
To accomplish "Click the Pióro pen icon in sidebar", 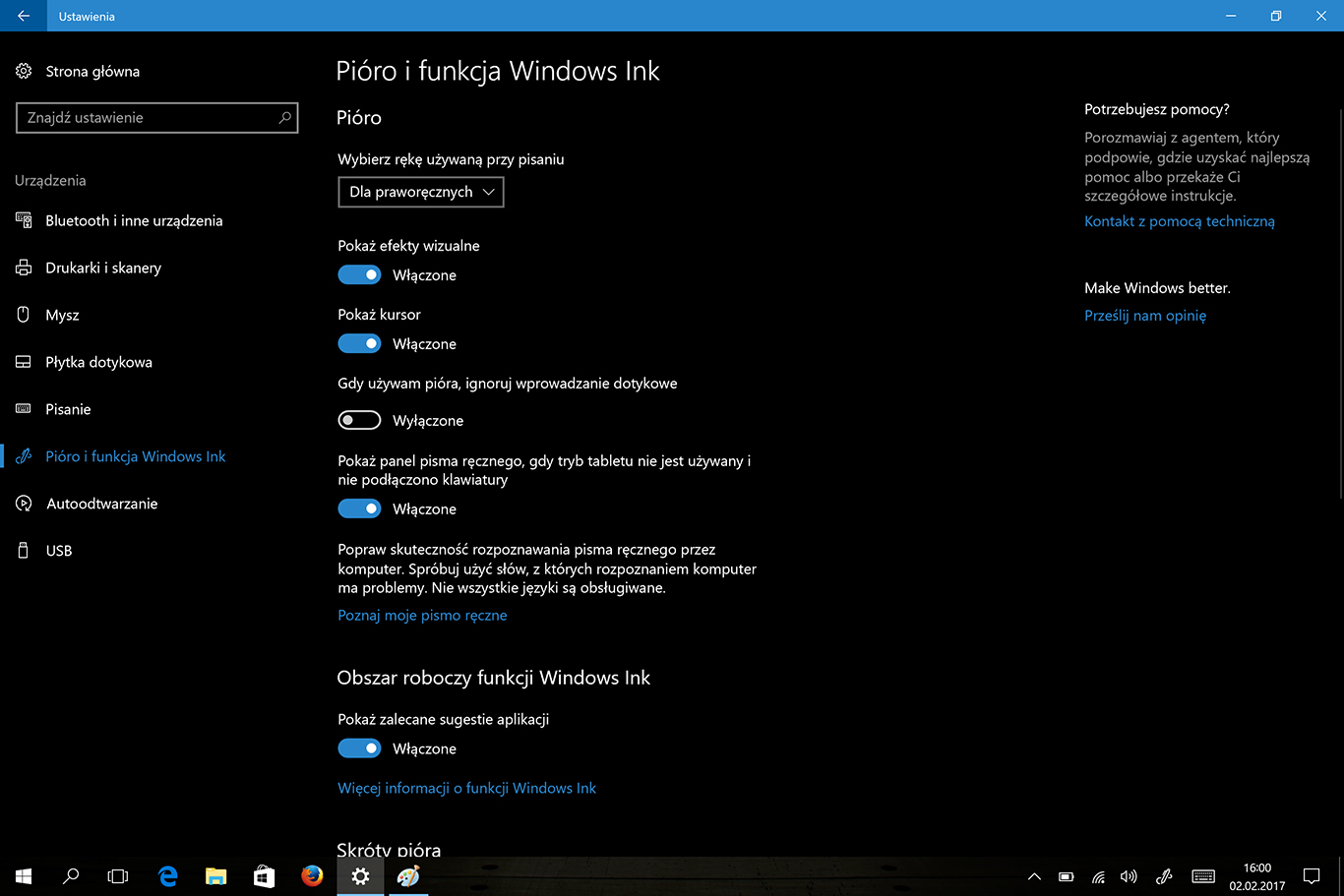I will (x=24, y=456).
